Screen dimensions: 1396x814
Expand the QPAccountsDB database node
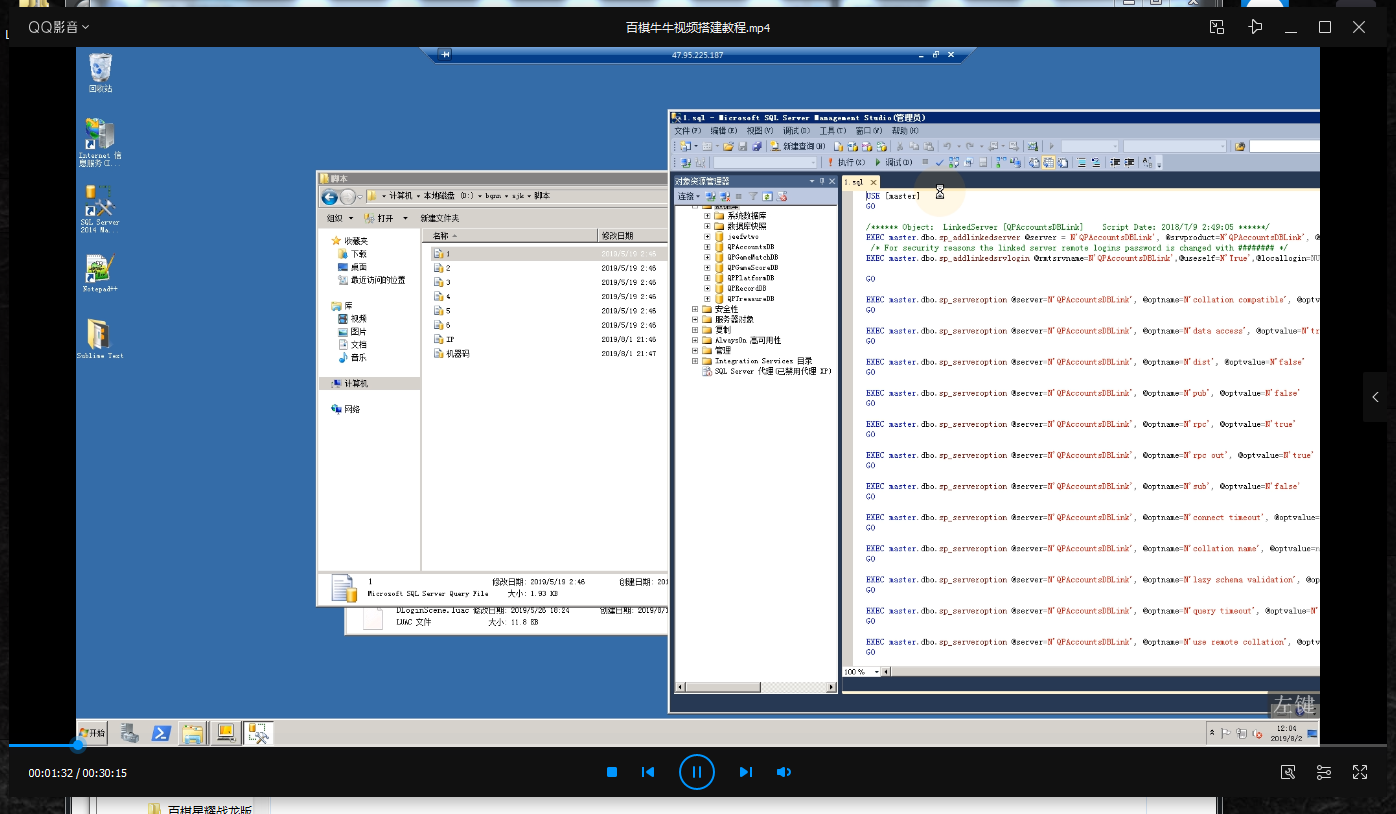point(707,247)
